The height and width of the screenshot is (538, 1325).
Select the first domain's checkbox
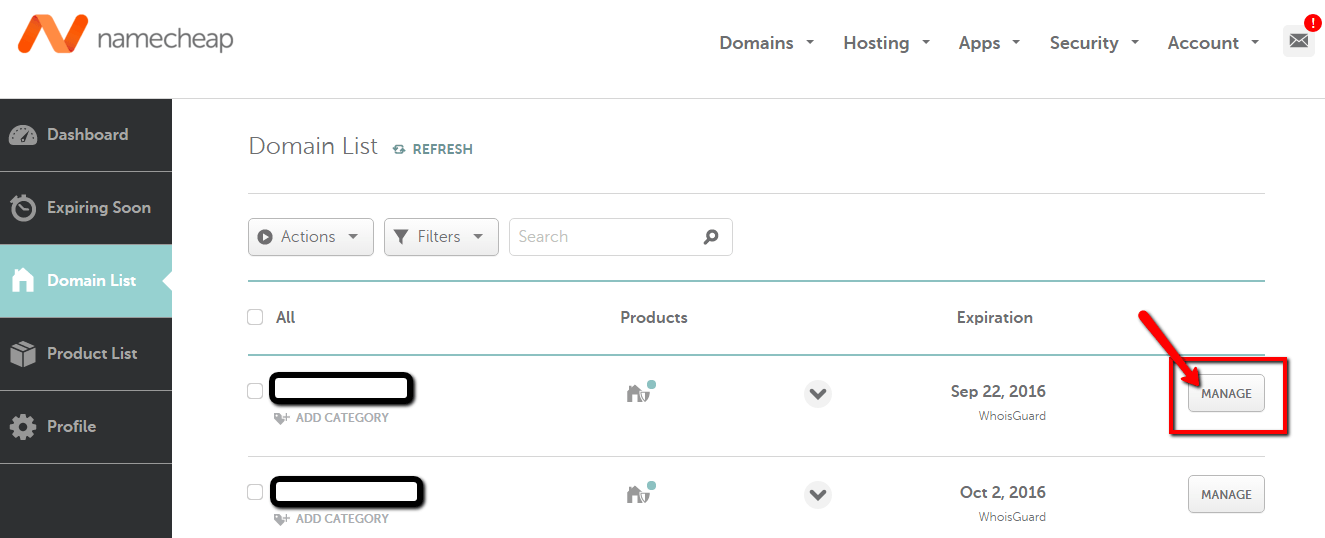tap(255, 391)
